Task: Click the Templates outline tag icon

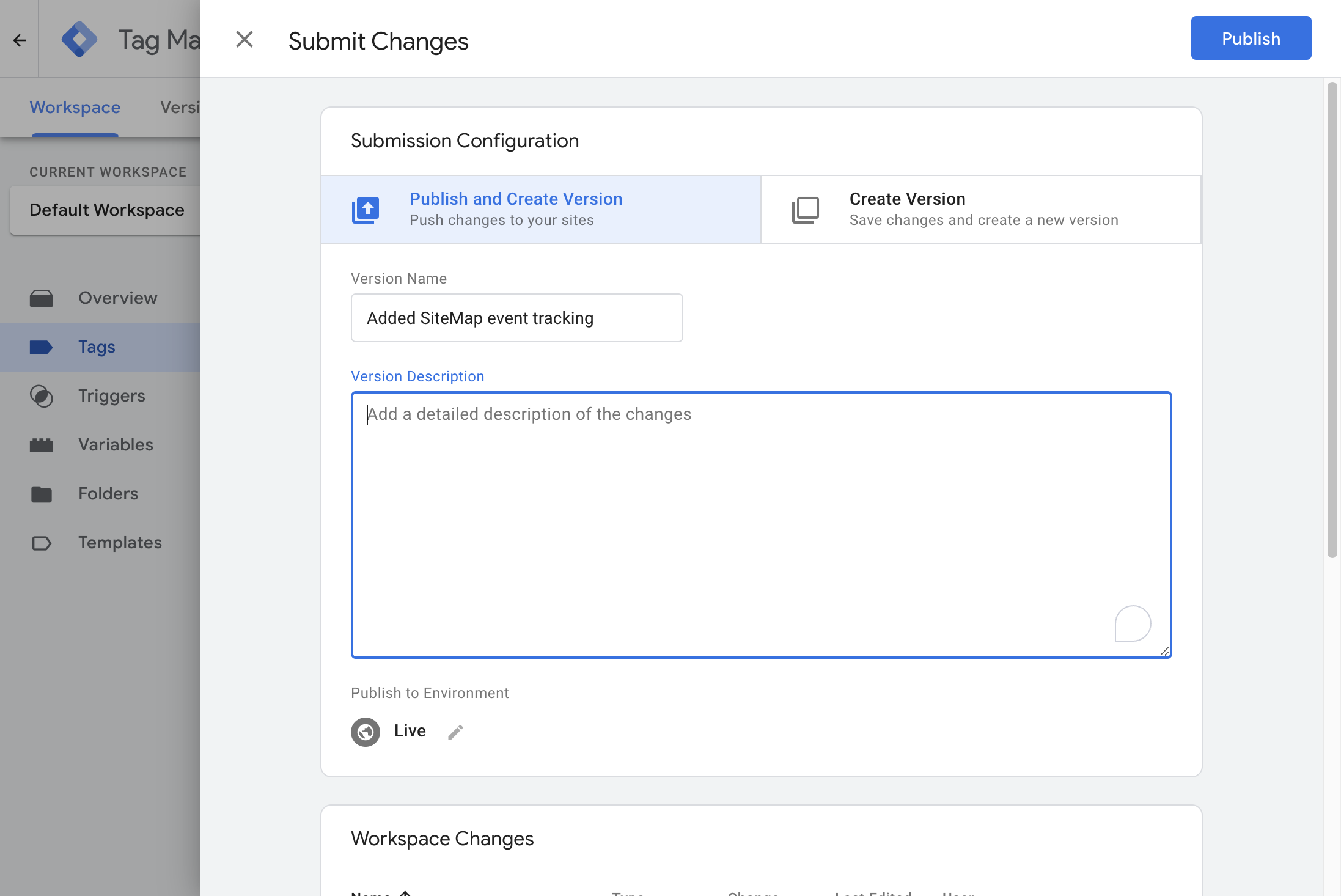Action: 42,543
